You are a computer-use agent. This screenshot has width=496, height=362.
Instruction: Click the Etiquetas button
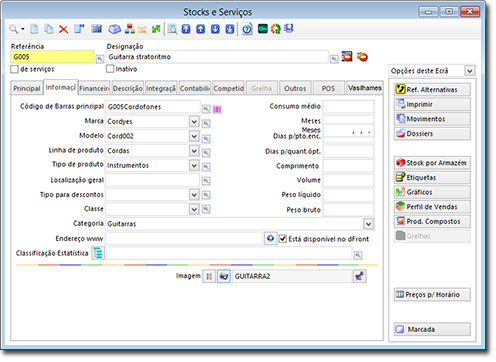[x=432, y=178]
